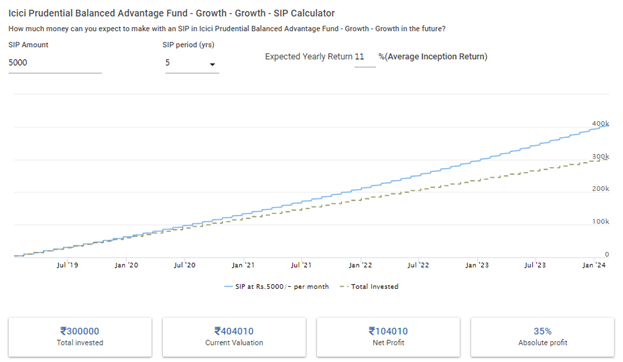Click the Jan '22 x-axis label
623x362 pixels.
(360, 265)
